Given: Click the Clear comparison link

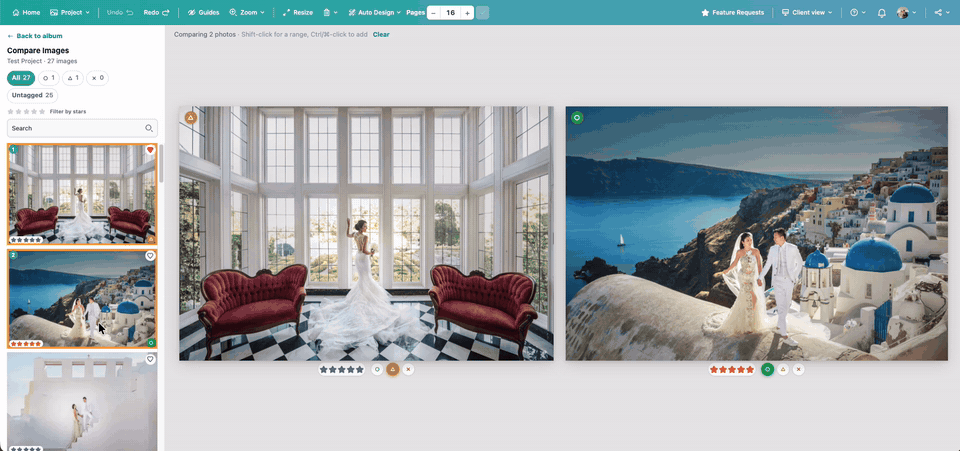Looking at the screenshot, I should [x=381, y=34].
